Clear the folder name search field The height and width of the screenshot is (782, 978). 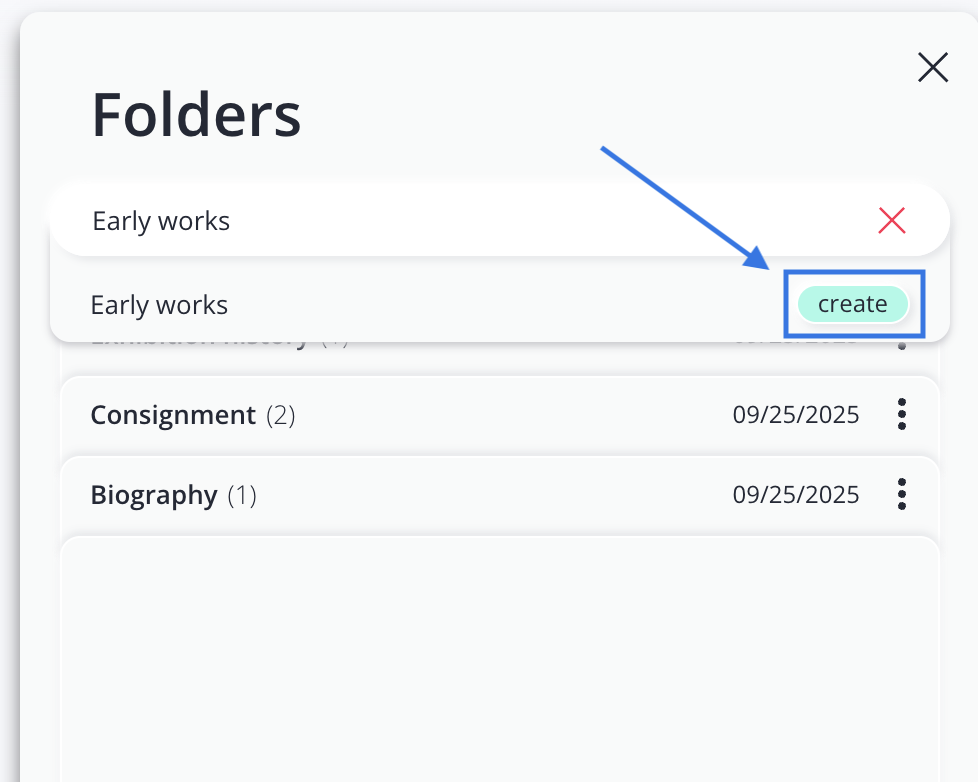coord(891,220)
